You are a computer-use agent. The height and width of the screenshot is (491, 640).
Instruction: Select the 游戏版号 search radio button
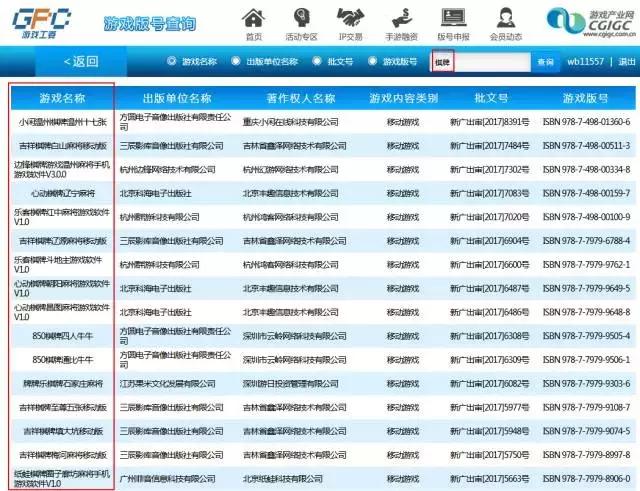(372, 61)
